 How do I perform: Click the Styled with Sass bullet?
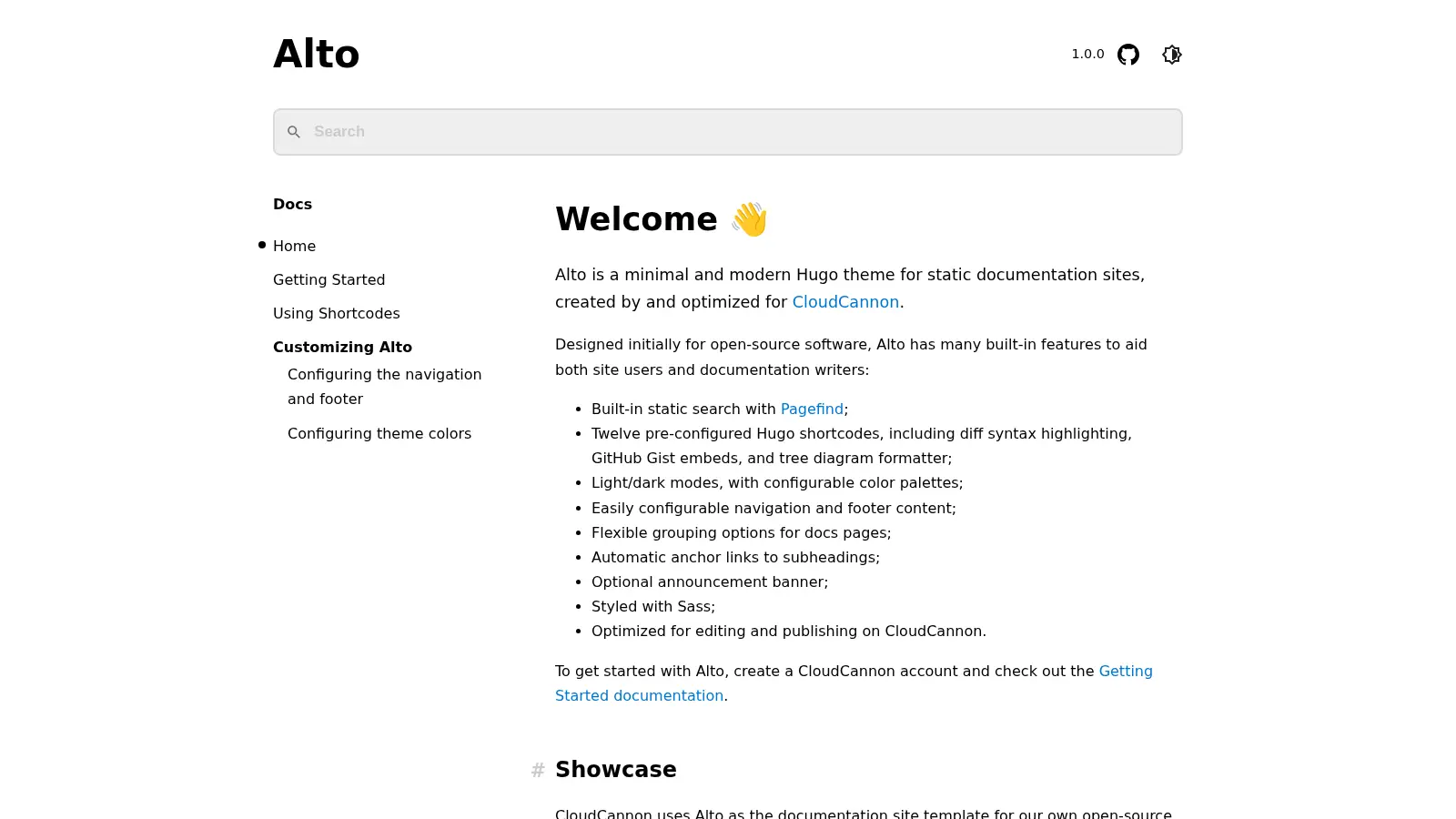pyautogui.click(x=653, y=606)
